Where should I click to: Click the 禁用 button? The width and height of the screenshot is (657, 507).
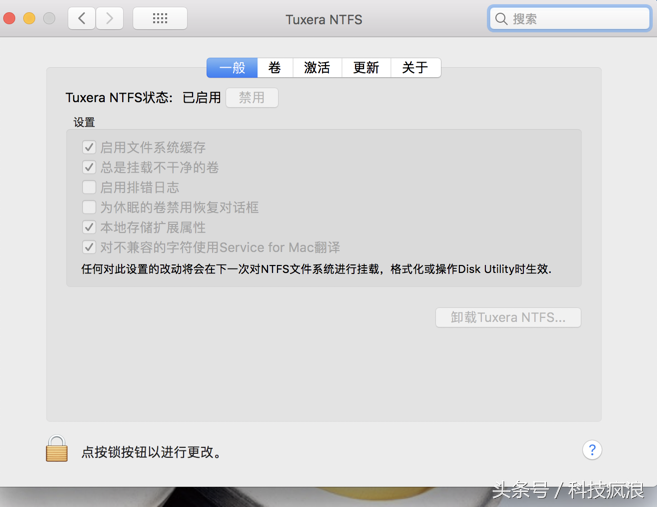coord(252,98)
